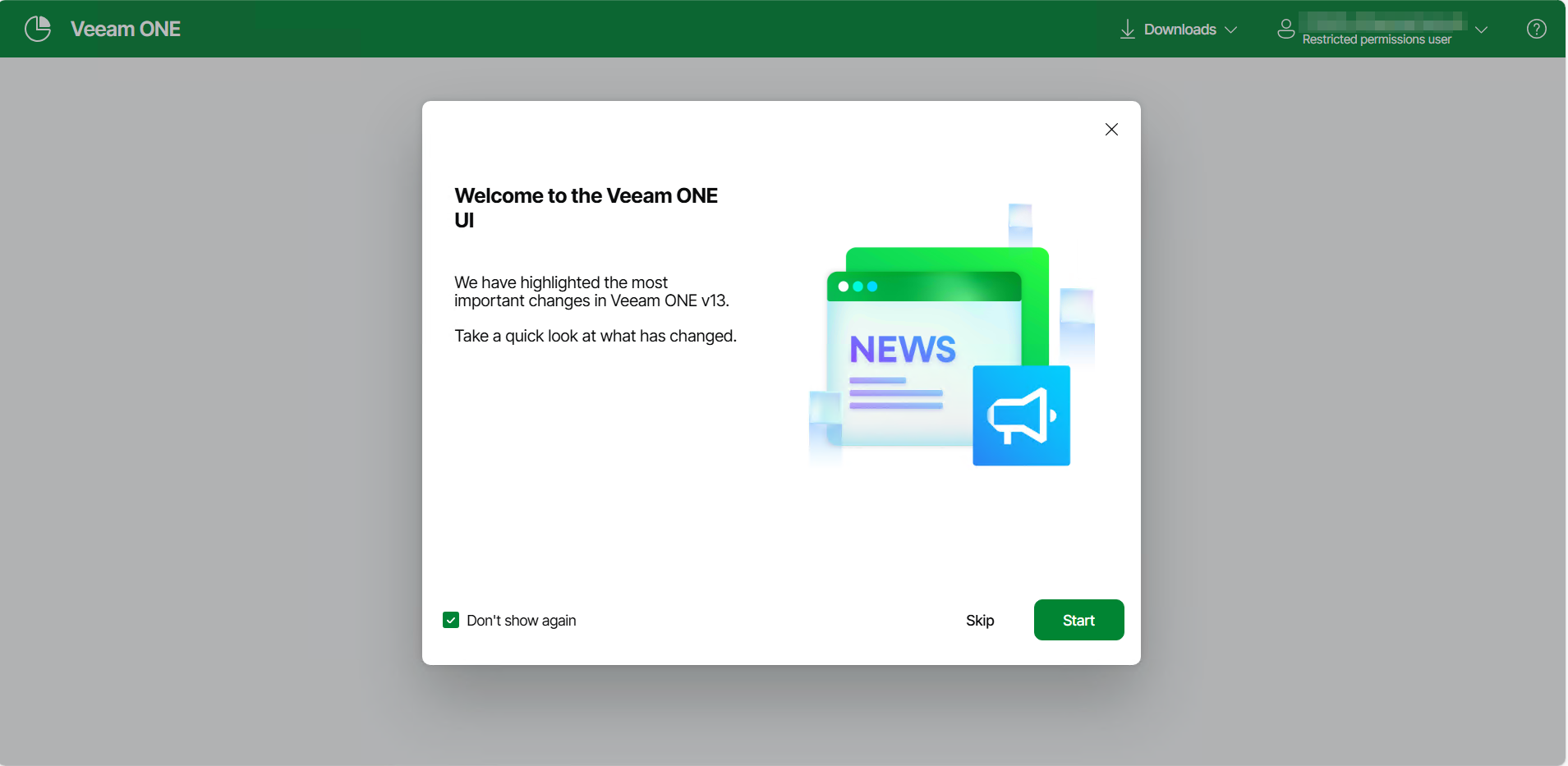1568x766 pixels.
Task: Click the Welcome to the Veeam ONE UI heading
Action: click(x=586, y=208)
